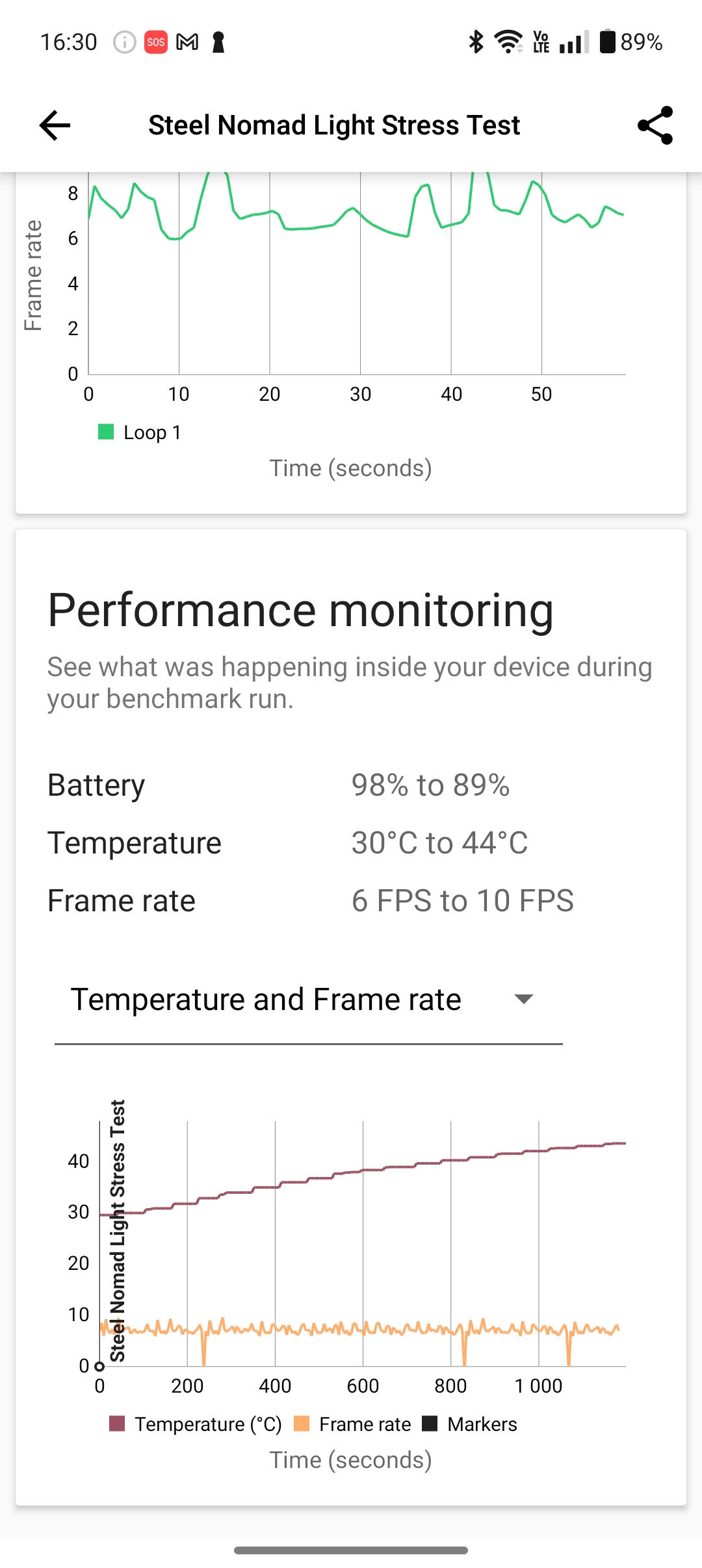The image size is (702, 1568).
Task: Open the Temperature and Frame rate dropdown
Action: 266,999
